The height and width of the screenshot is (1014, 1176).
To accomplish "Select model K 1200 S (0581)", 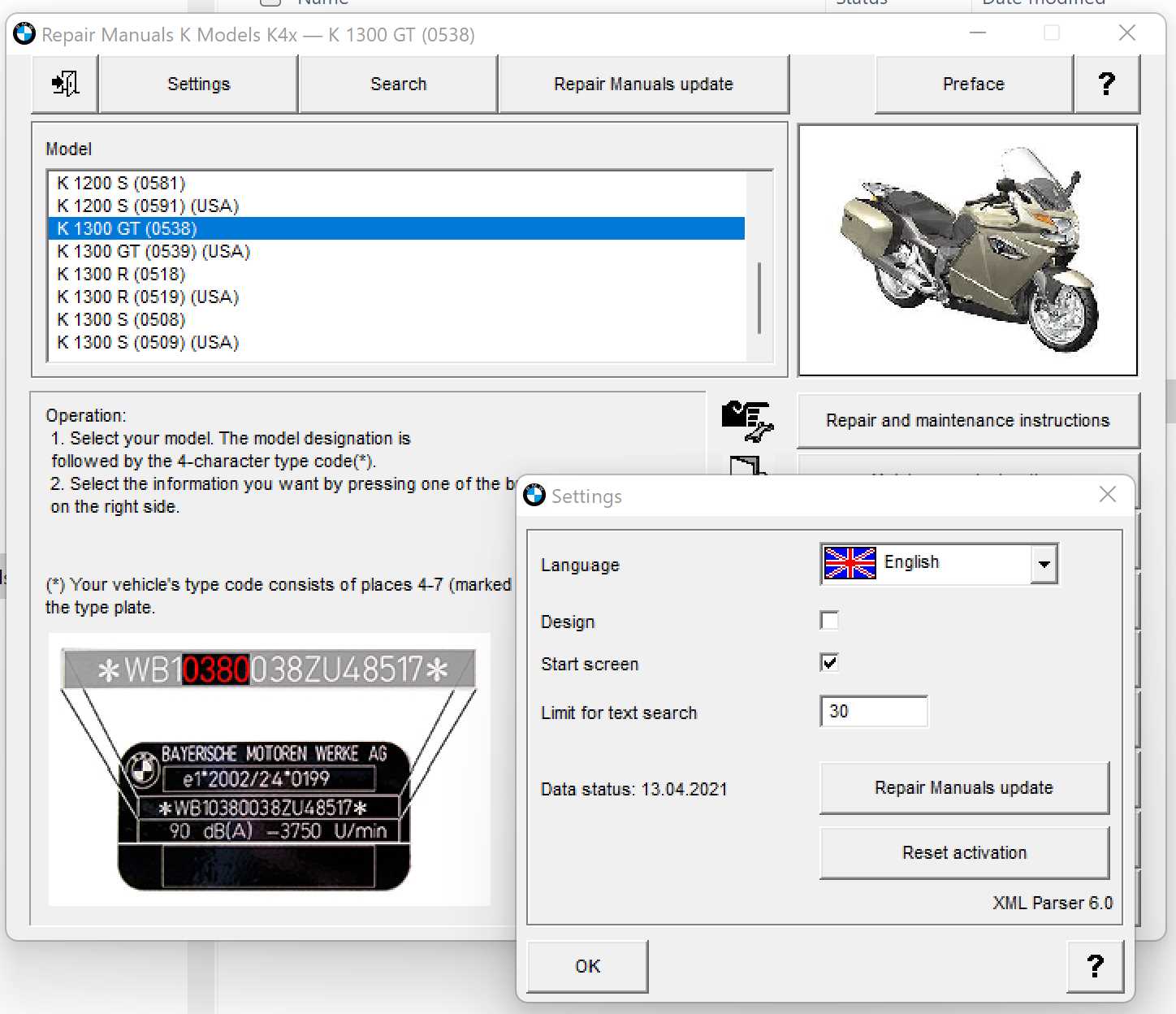I will click(x=396, y=183).
